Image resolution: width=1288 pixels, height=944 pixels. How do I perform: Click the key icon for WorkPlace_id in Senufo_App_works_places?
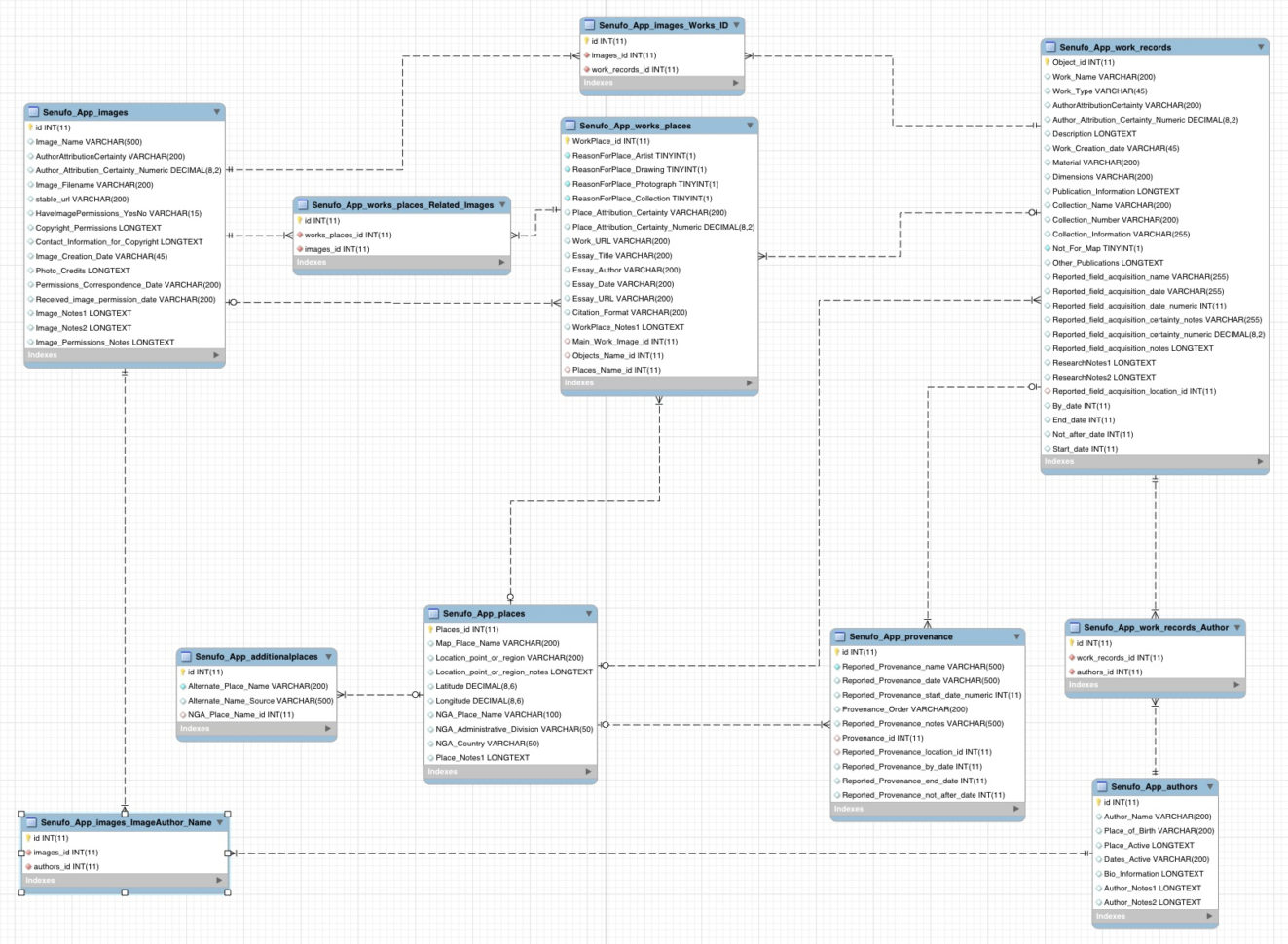pyautogui.click(x=568, y=140)
